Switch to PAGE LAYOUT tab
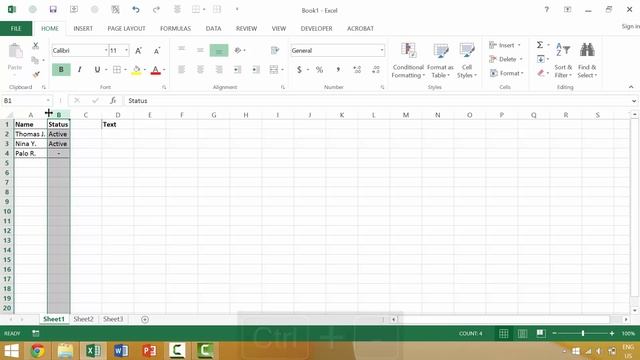This screenshot has width=640, height=360. click(126, 29)
